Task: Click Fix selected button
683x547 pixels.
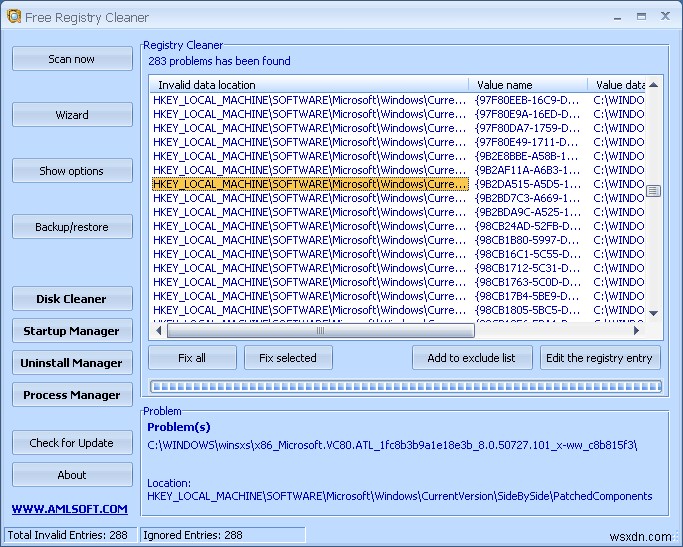Action: 288,358
